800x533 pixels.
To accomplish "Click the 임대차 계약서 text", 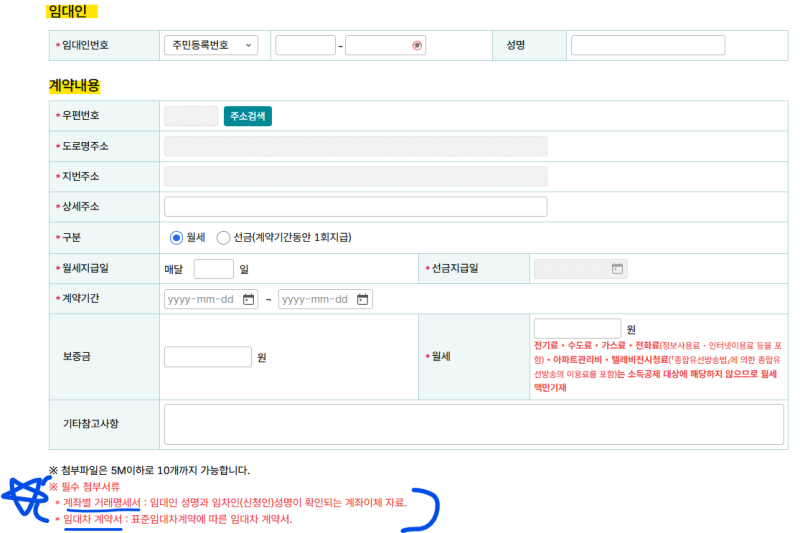I will point(93,519).
